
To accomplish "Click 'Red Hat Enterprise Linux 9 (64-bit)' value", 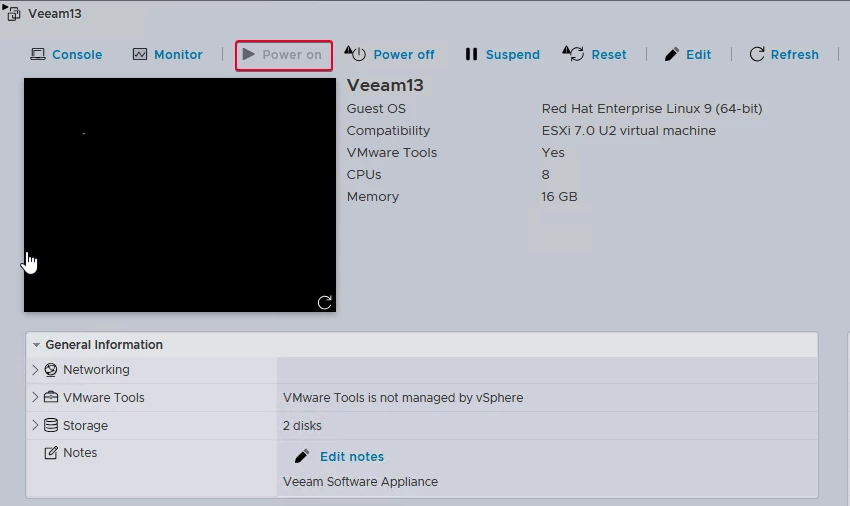I will point(652,108).
